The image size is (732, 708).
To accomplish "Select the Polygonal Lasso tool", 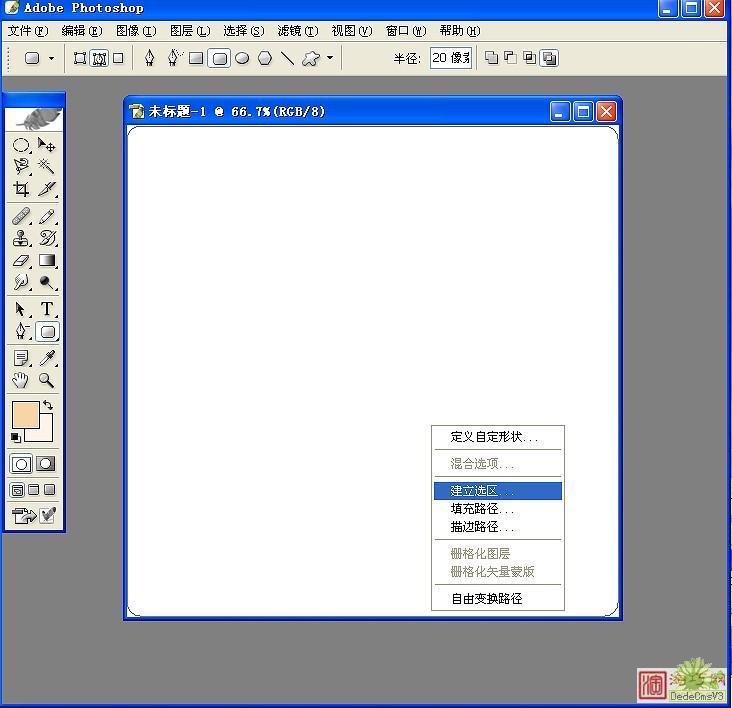I will [x=21, y=166].
